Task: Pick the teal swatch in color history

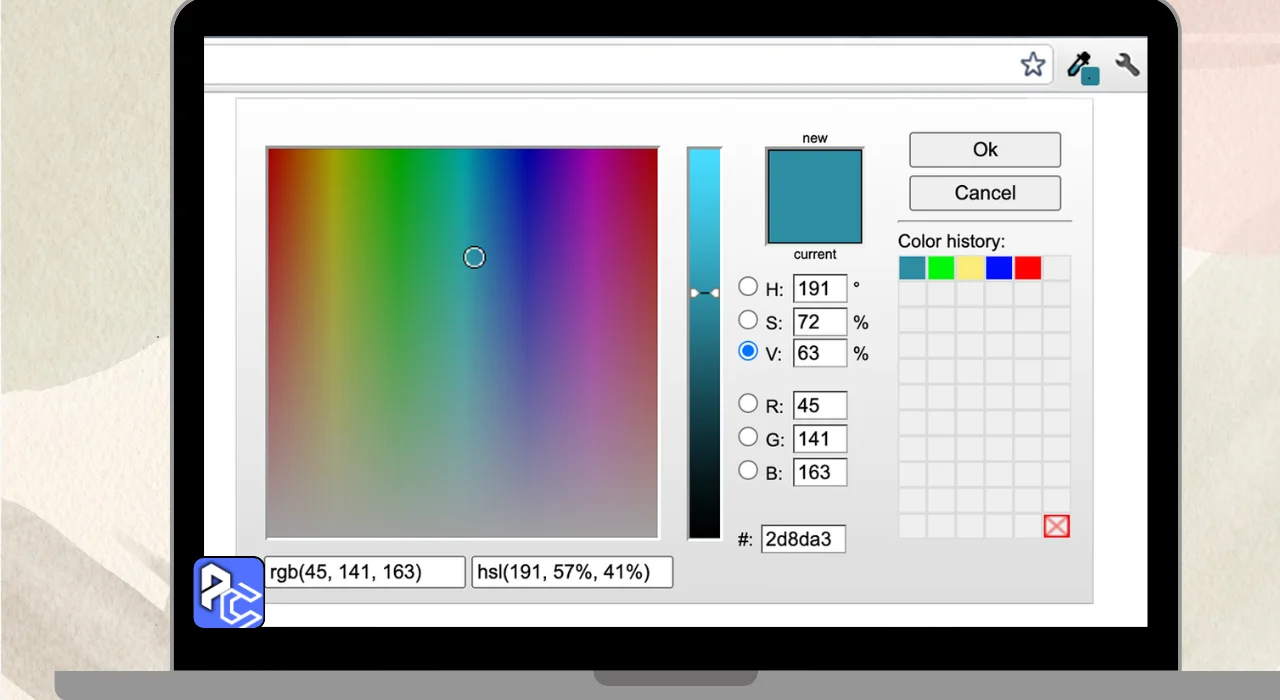Action: click(912, 268)
